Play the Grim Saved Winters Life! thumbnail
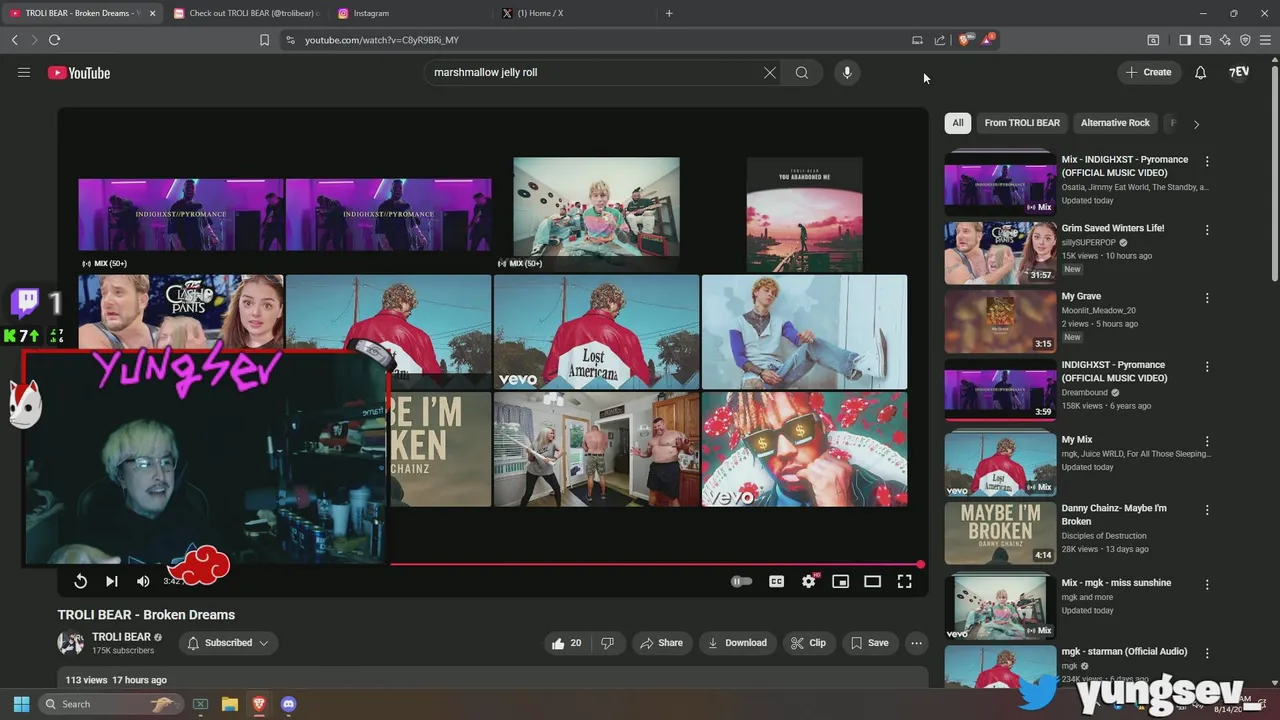1280x720 pixels. pos(1000,252)
